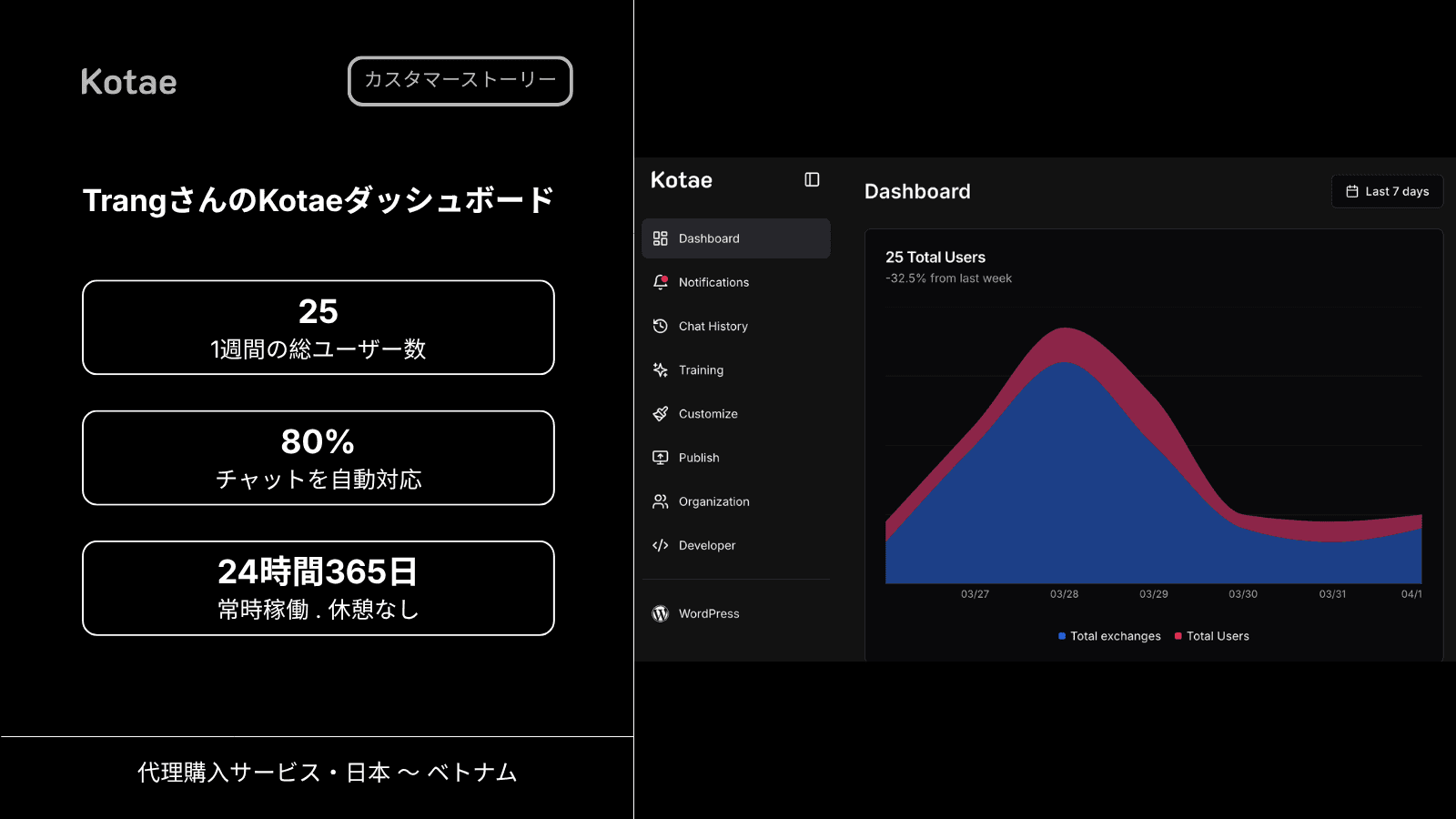Click the 03/27 date on chart axis
The image size is (1456, 819).
point(976,594)
